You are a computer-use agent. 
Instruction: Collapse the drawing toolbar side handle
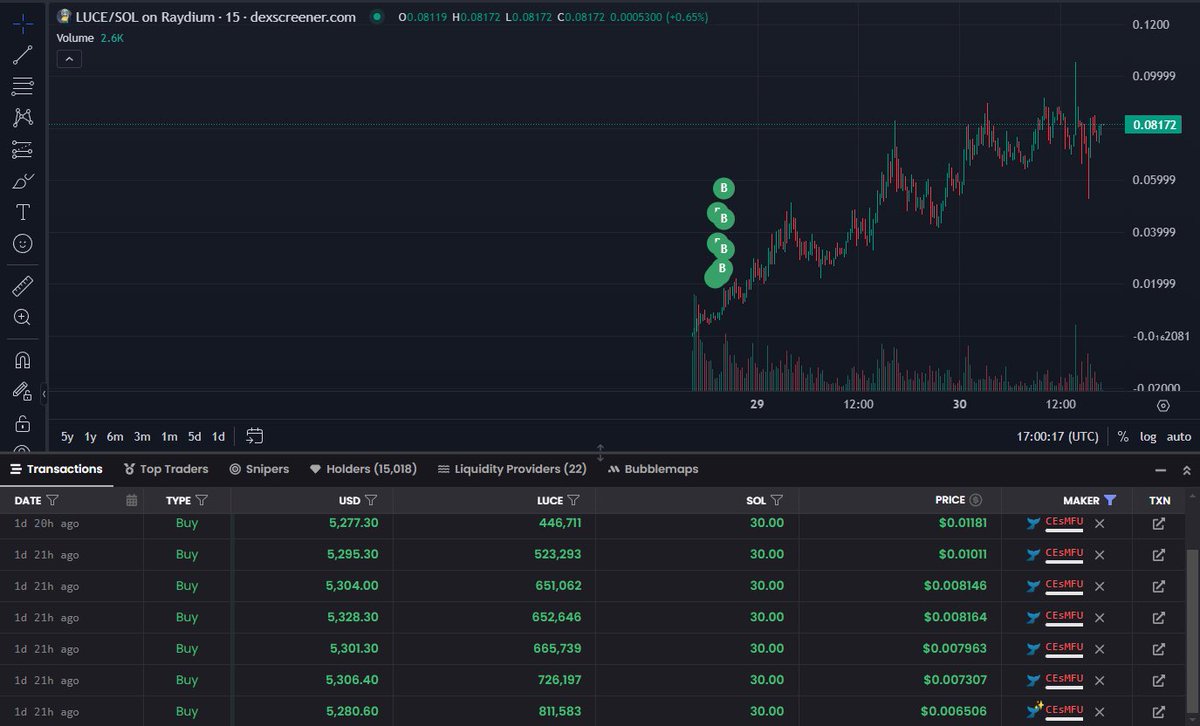pos(44,395)
